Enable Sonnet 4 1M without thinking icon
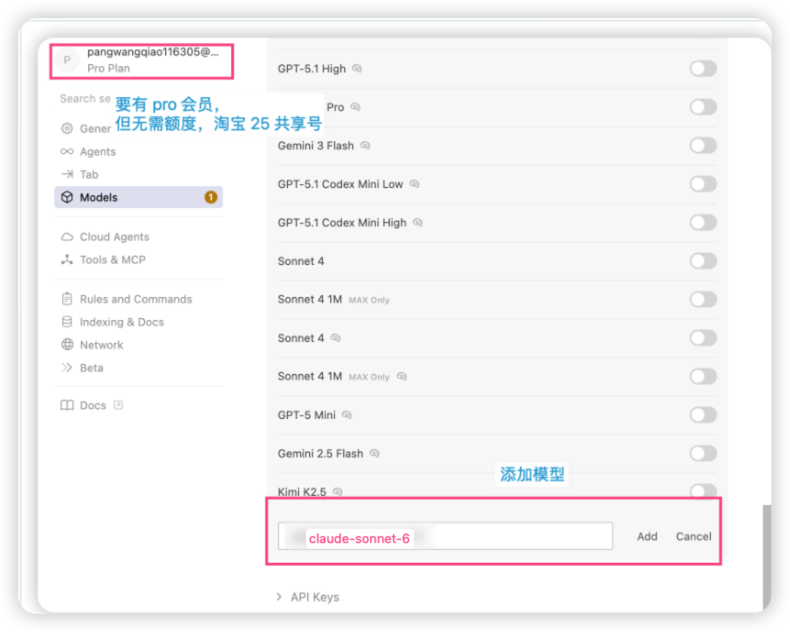The width and height of the screenshot is (790, 632). coord(703,299)
